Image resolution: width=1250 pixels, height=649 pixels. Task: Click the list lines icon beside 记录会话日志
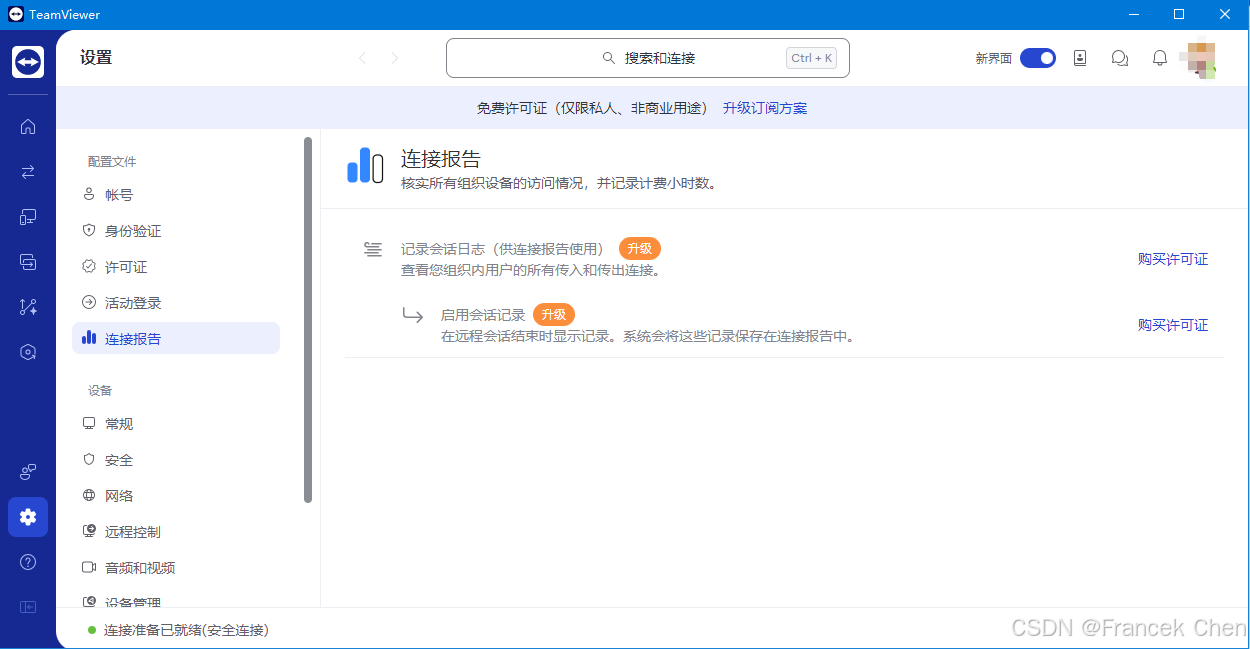coord(373,249)
